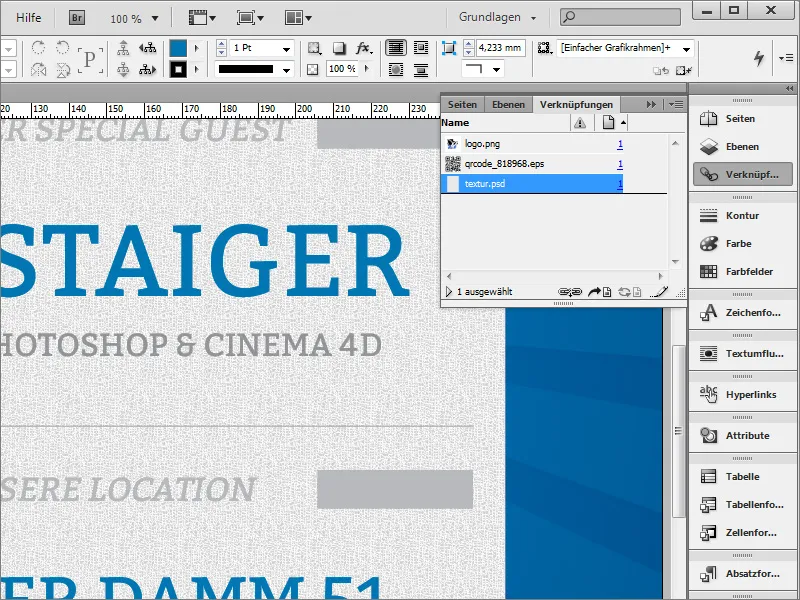Image resolution: width=800 pixels, height=600 pixels.
Task: Rotate selection 90° clockwise
Action: [x=38, y=47]
